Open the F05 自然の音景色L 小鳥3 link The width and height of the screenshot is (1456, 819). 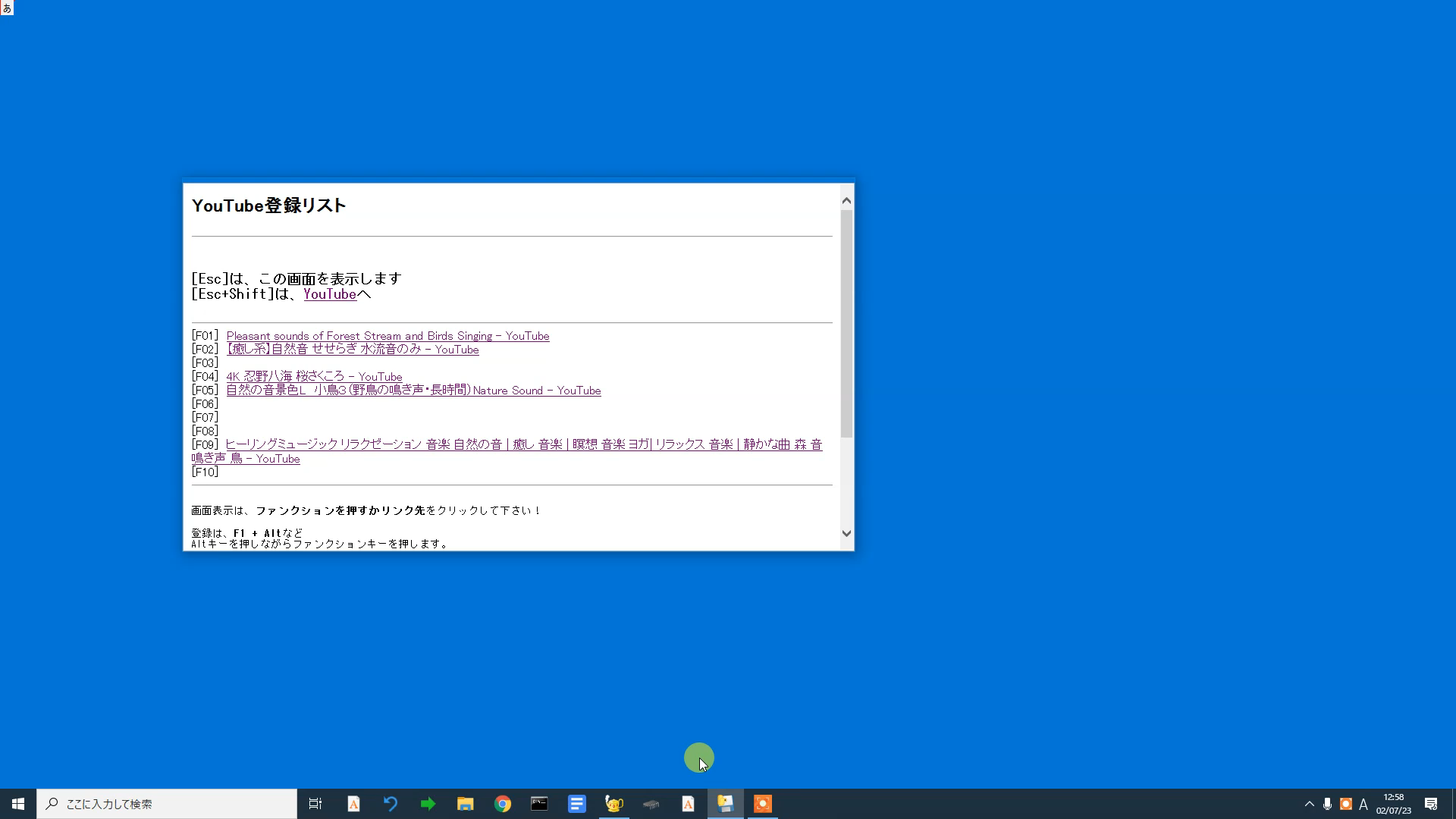[x=413, y=391]
